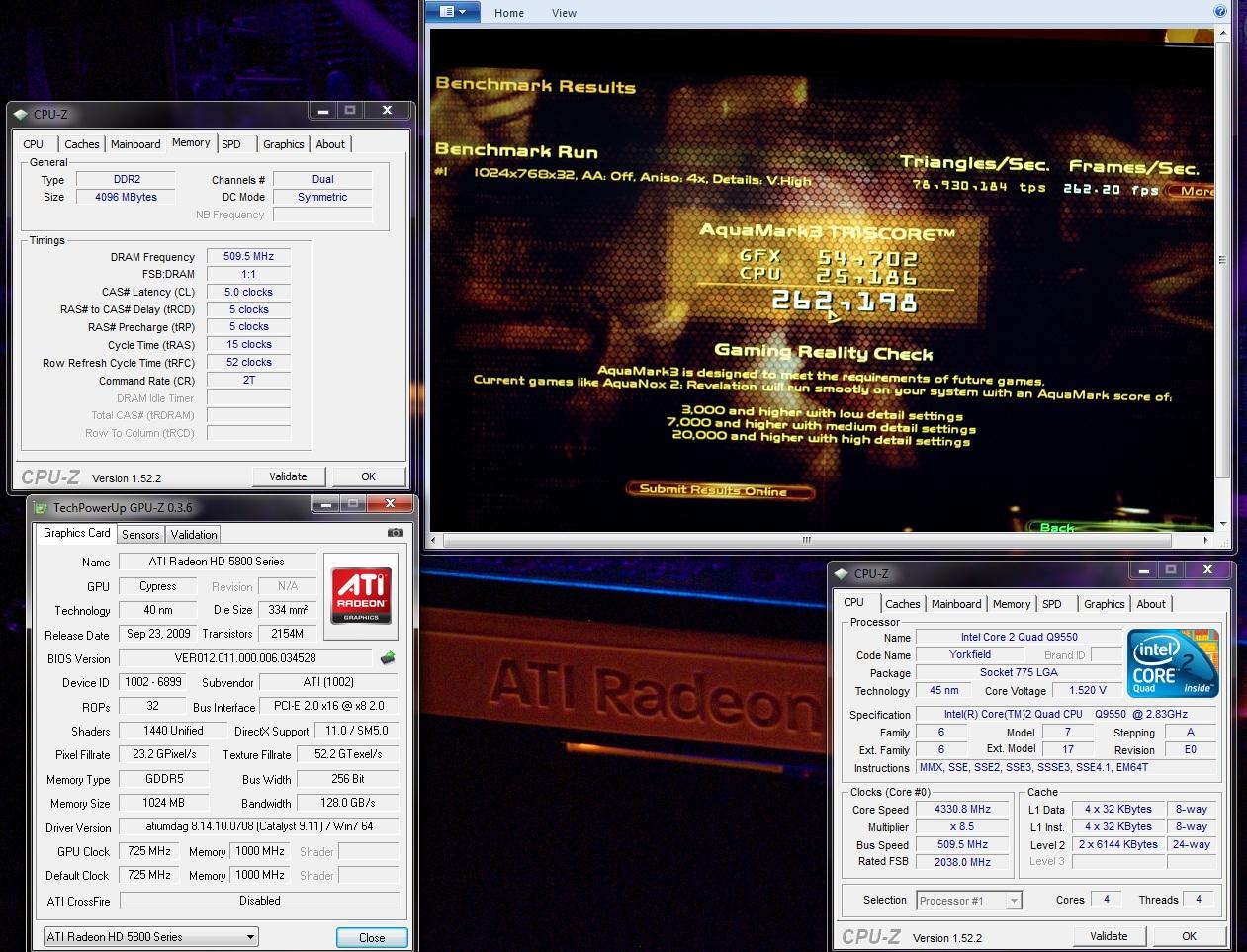This screenshot has width=1247, height=952.
Task: Open the View ribbon tab in image viewer
Action: [x=565, y=13]
